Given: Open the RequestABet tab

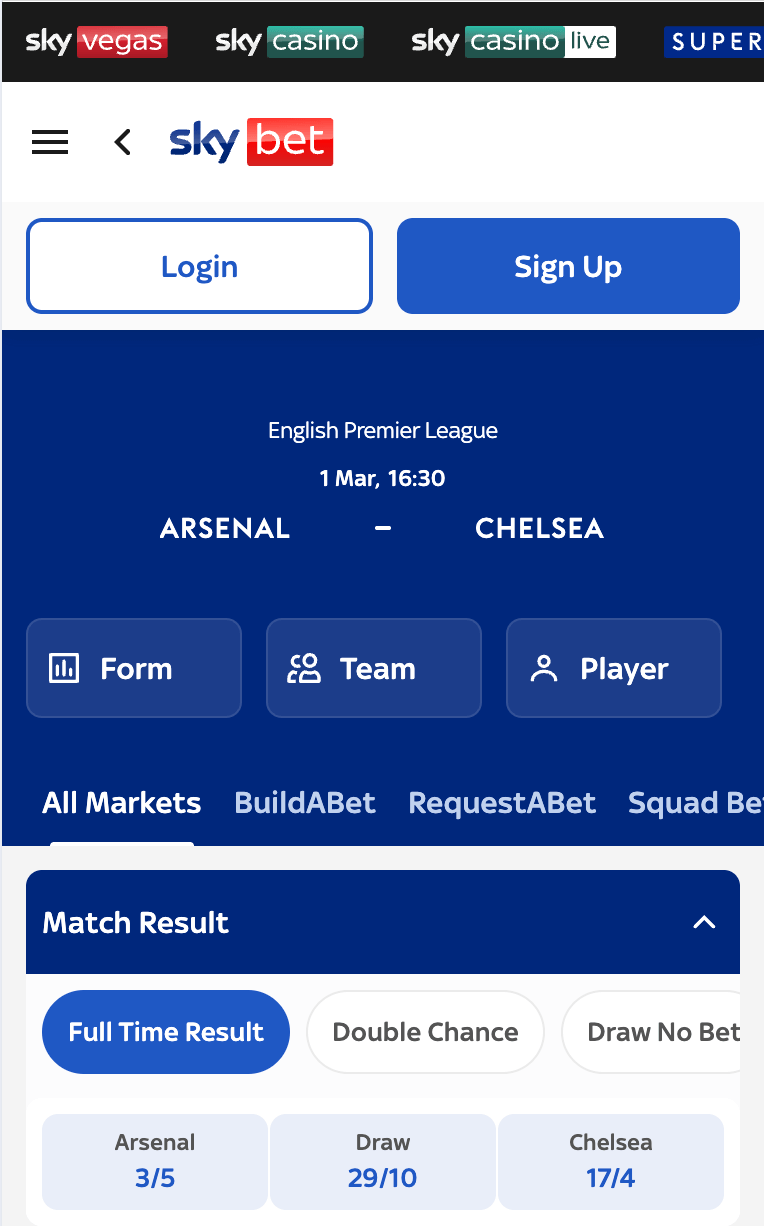Looking at the screenshot, I should click(502, 803).
